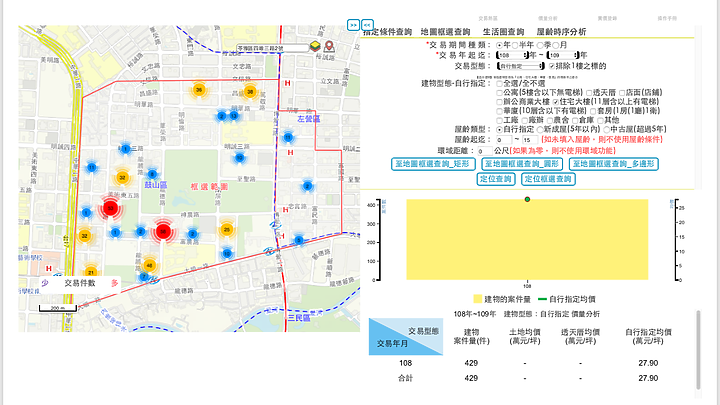The height and width of the screenshot is (405, 720).
Task: Click the yellow cluster marker numbered 48
Action: pos(149,265)
